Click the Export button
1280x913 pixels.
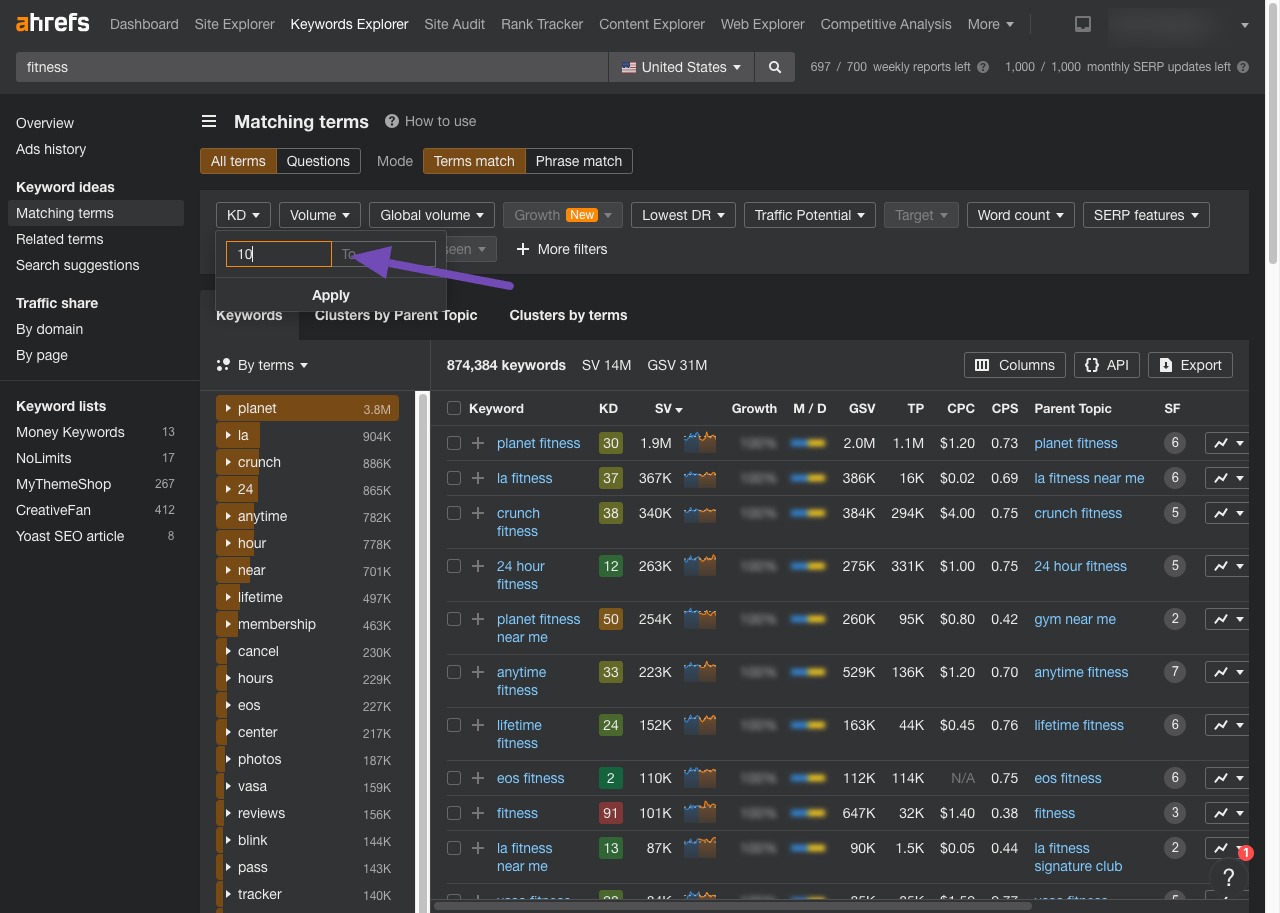click(1190, 365)
